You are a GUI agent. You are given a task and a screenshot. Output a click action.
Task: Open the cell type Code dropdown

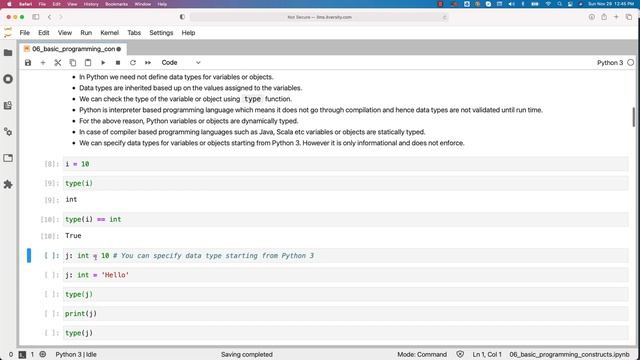tap(181, 63)
